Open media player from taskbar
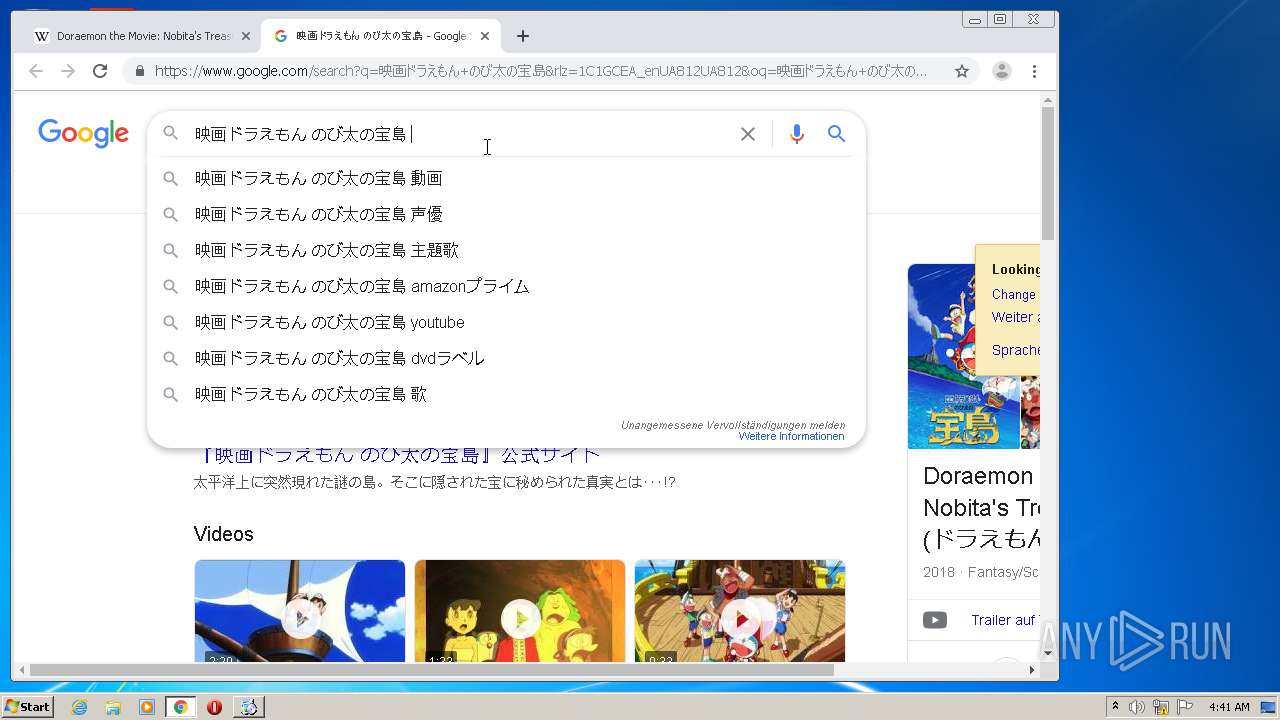This screenshot has height=720, width=1280. tap(147, 707)
